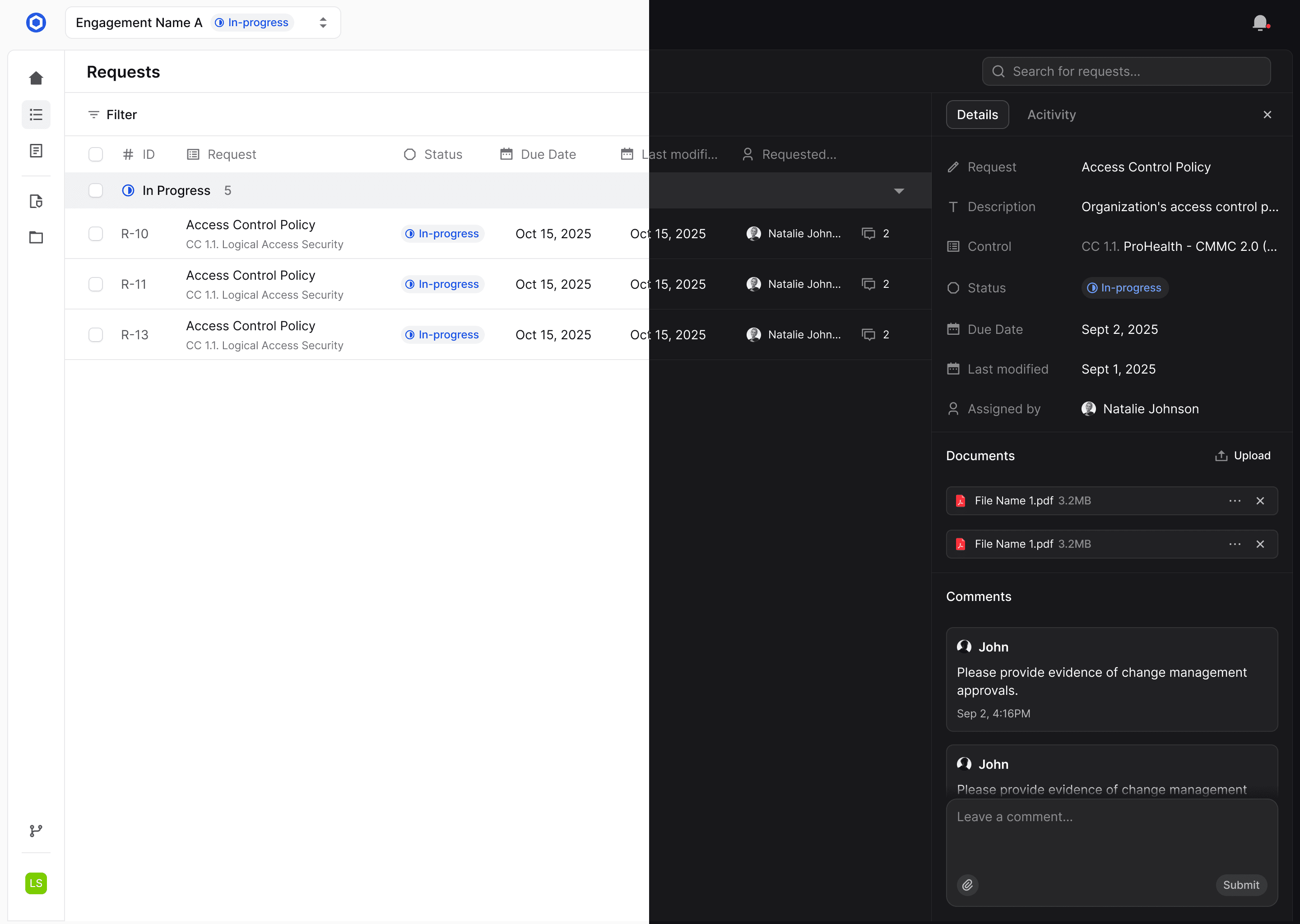1300x924 pixels.
Task: Click the first PDF file icon
Action: point(961,501)
